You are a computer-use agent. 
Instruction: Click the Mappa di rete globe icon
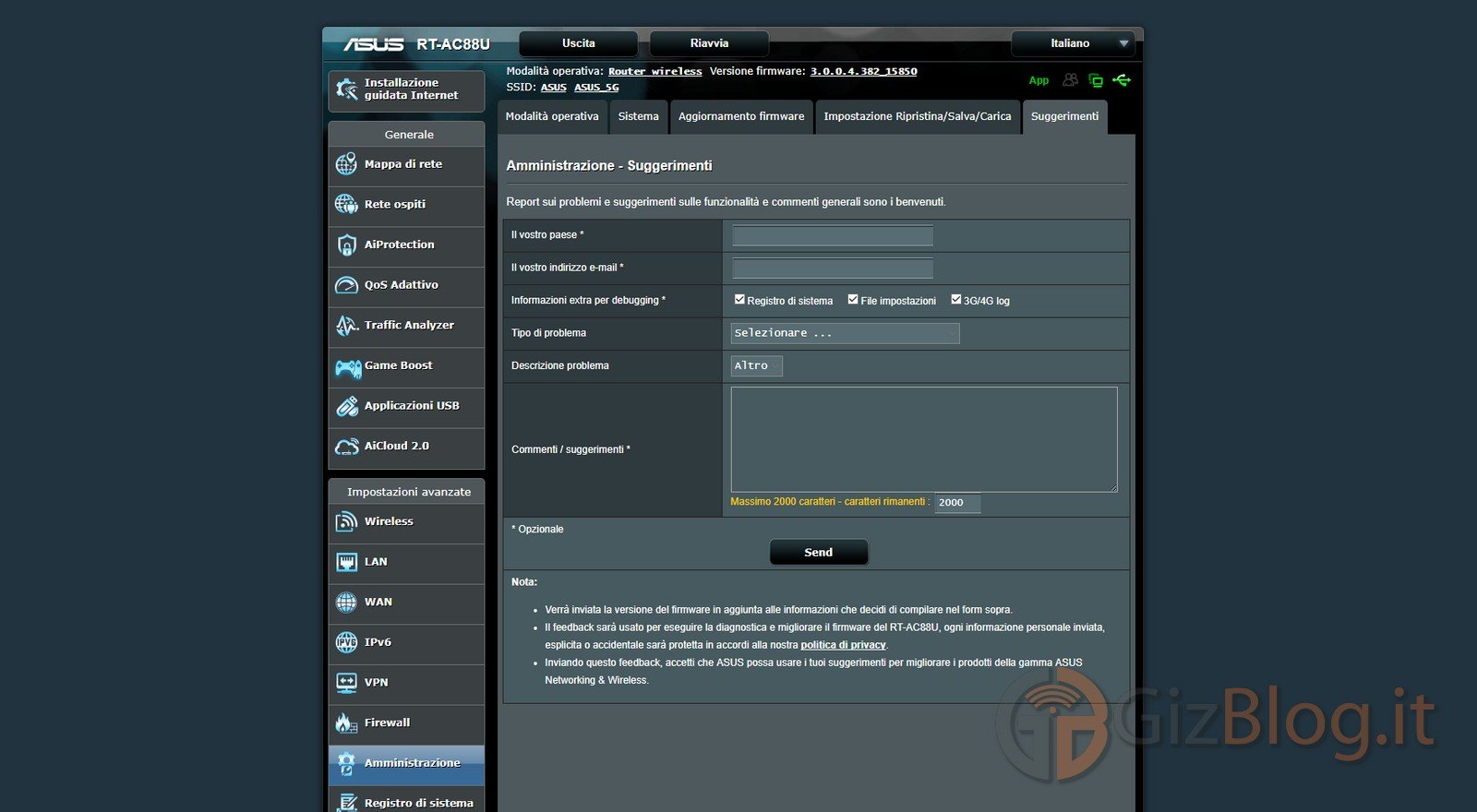click(x=346, y=164)
